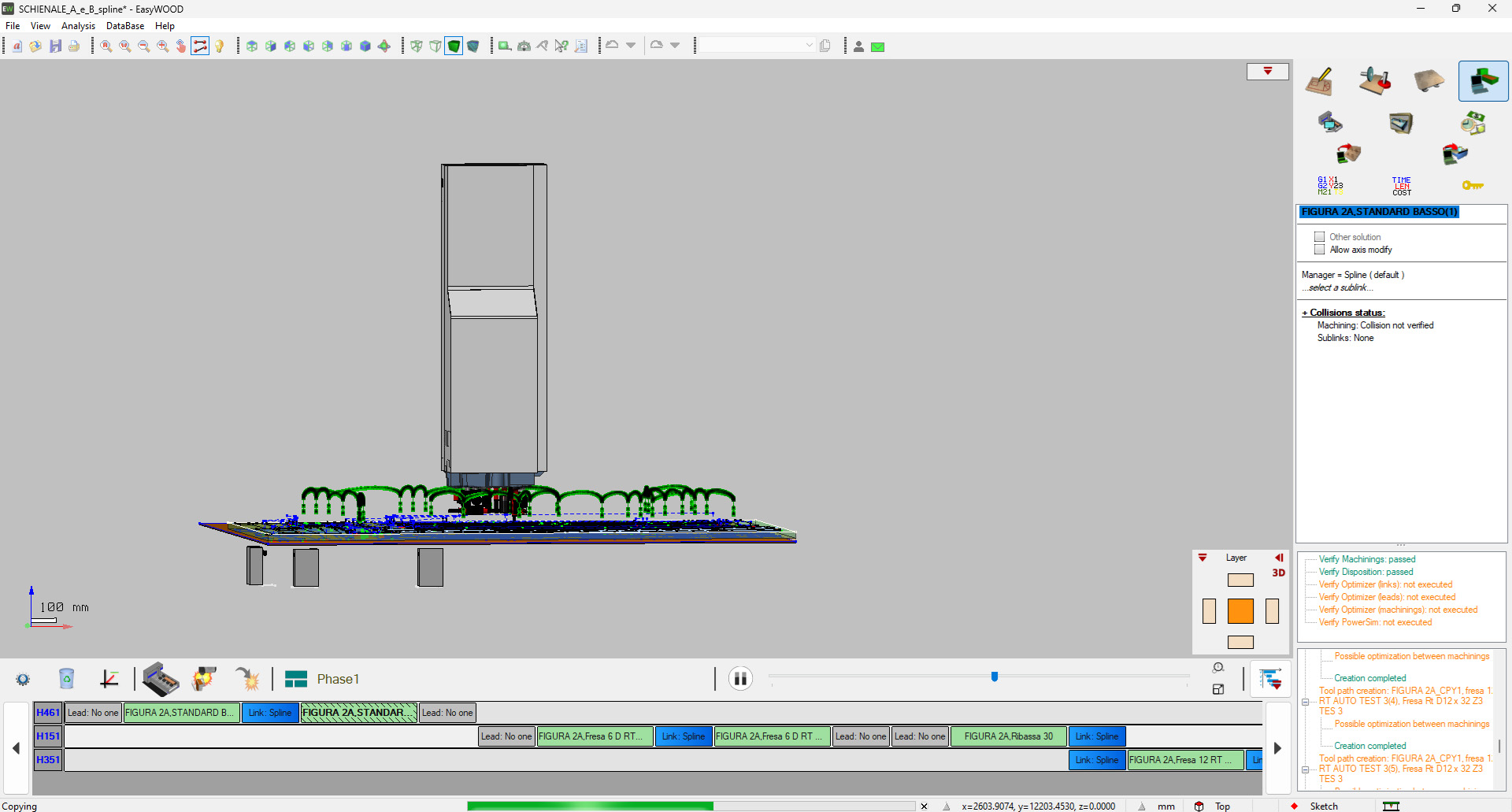Click the gear settings icon below the viewport
The image size is (1512, 812).
pyautogui.click(x=23, y=679)
